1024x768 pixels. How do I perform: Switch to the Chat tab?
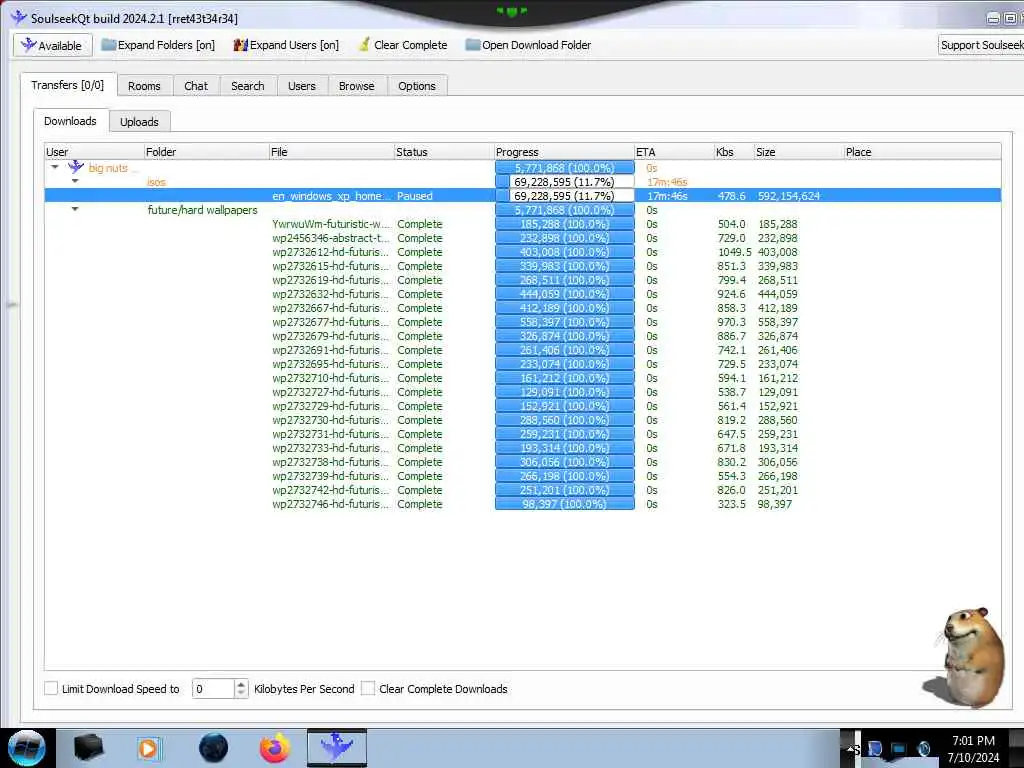pyautogui.click(x=196, y=86)
